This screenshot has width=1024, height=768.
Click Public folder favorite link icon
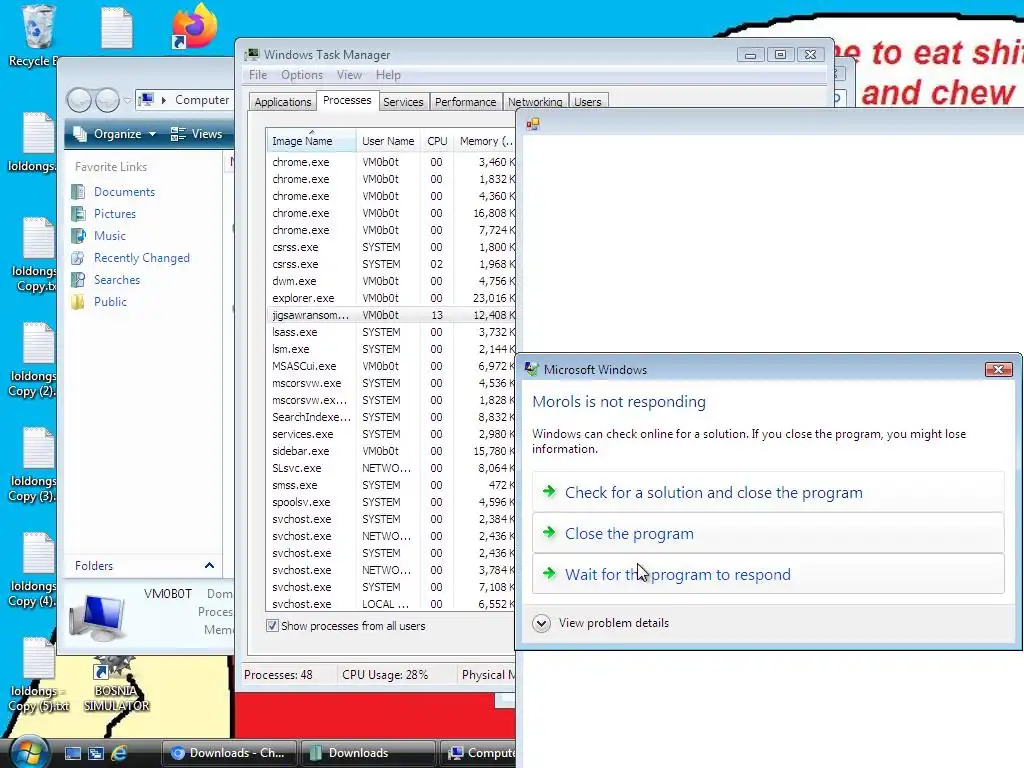click(x=78, y=302)
